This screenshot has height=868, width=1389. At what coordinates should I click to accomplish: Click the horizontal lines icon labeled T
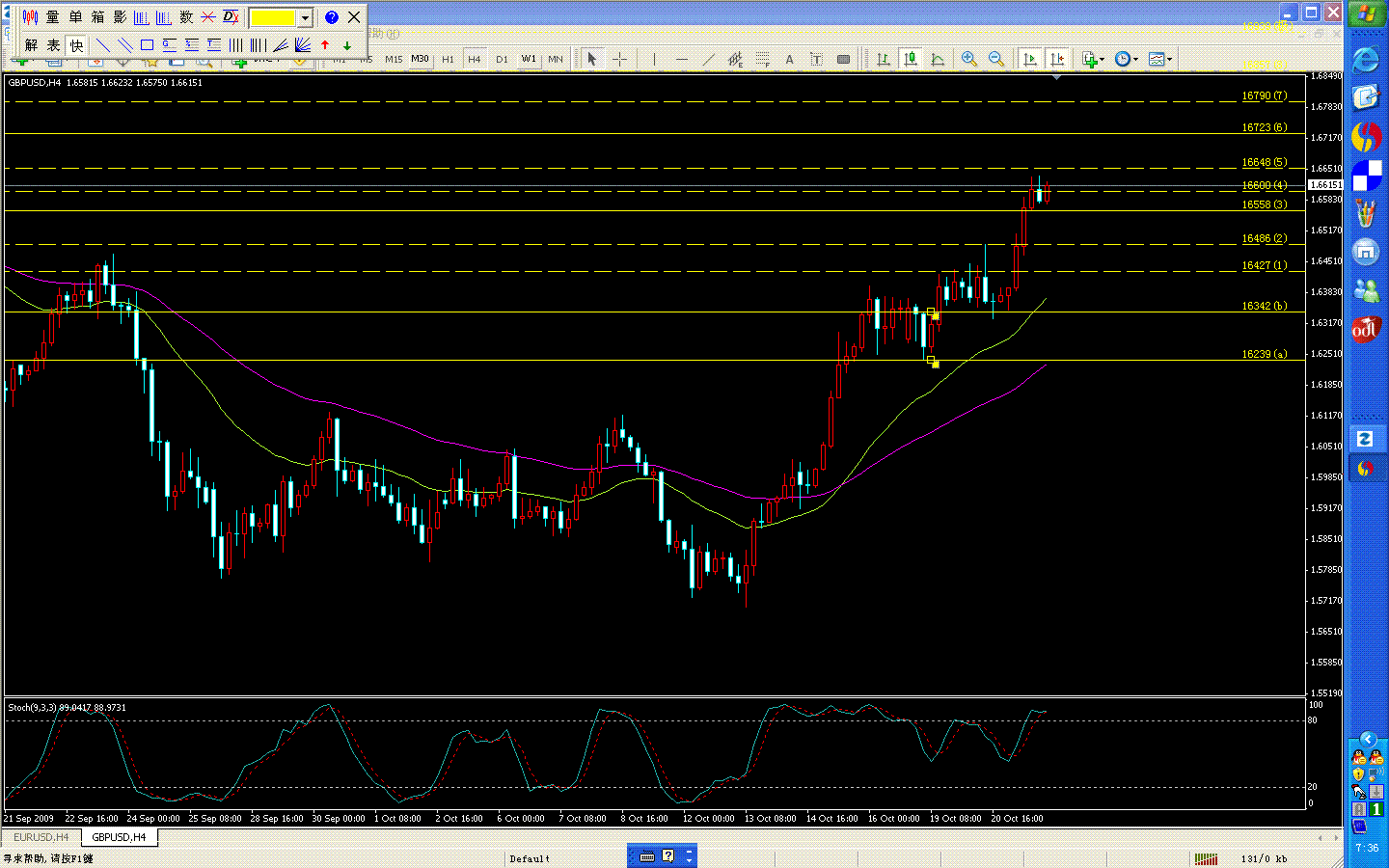point(213,45)
